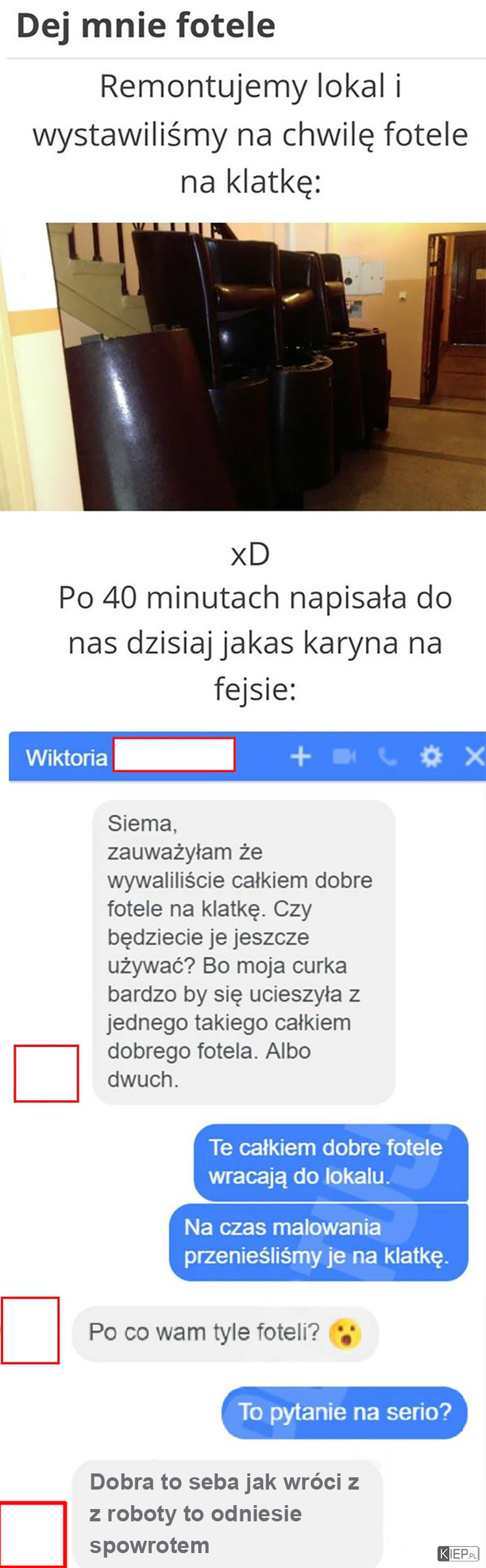Click the avatar beside the 'Po co wam' message

(30, 1330)
